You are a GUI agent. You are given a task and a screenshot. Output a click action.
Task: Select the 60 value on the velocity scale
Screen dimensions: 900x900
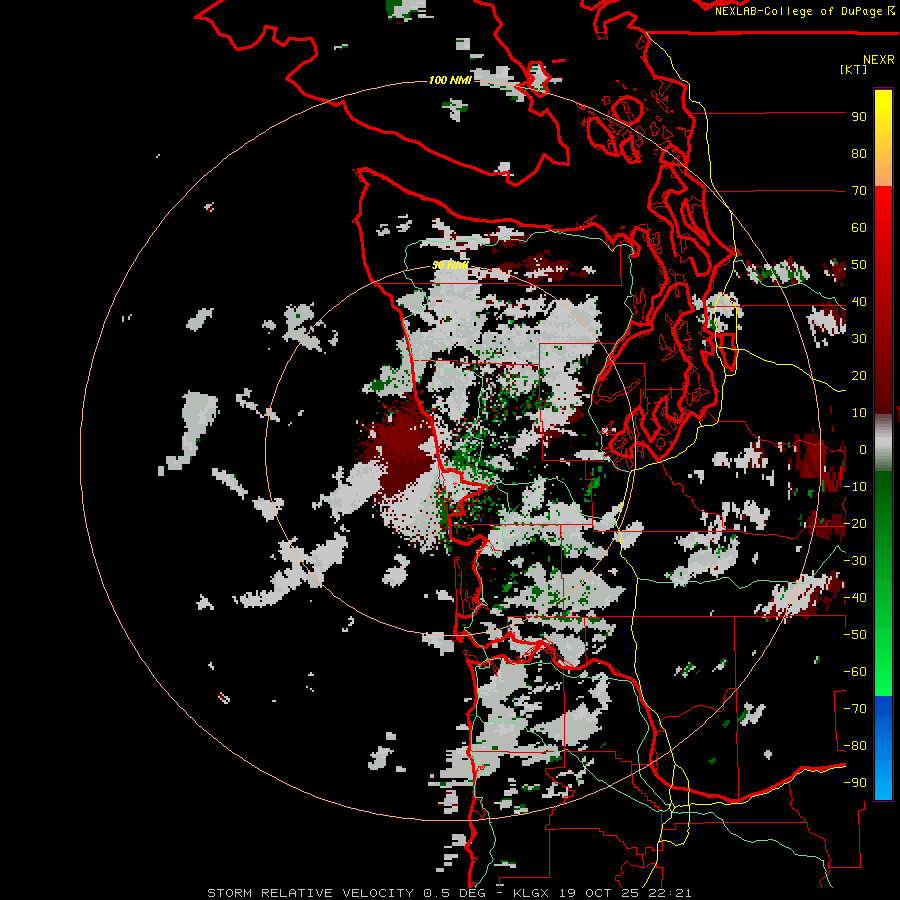[x=859, y=228]
